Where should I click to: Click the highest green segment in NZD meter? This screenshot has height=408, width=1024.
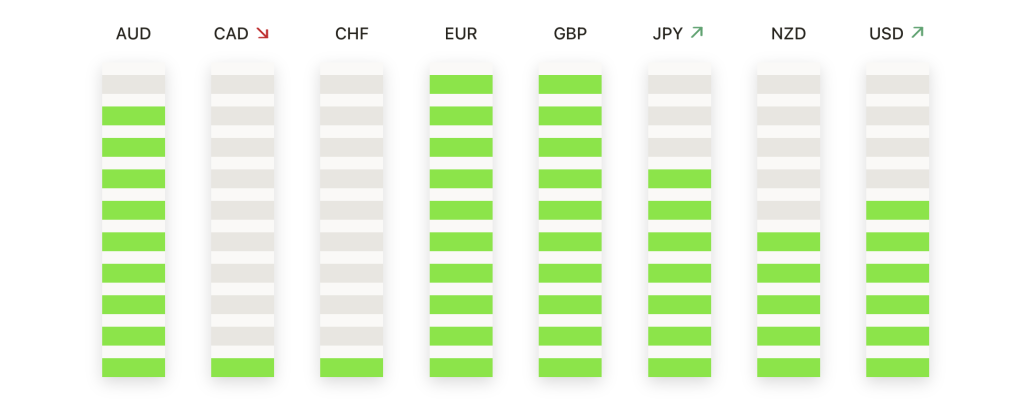click(x=788, y=241)
